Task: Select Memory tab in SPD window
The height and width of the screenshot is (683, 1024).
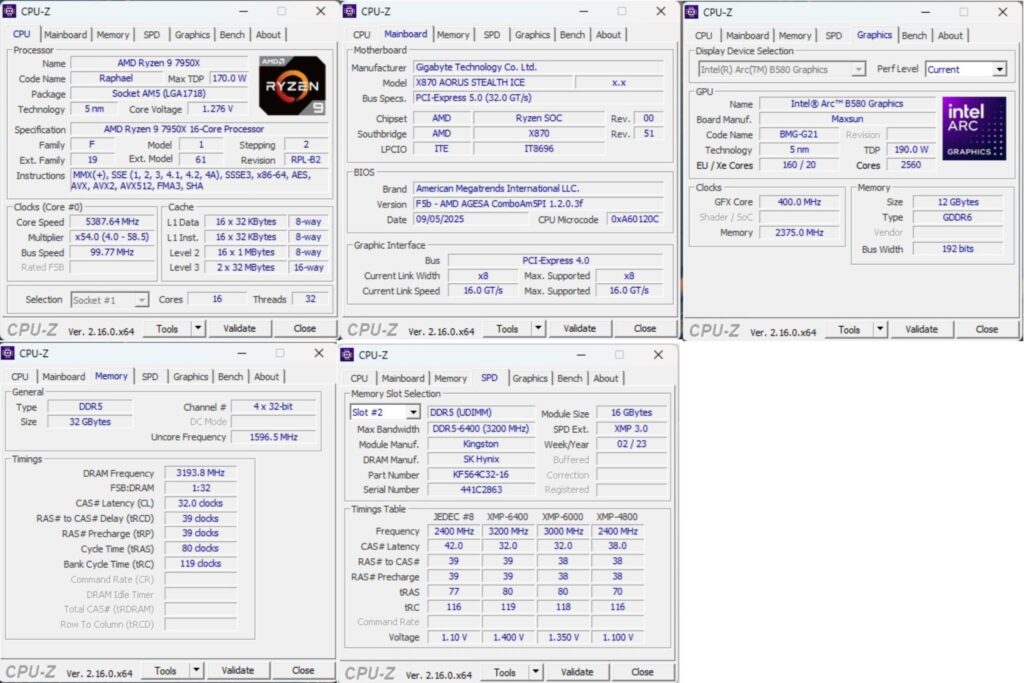Action: [x=450, y=378]
